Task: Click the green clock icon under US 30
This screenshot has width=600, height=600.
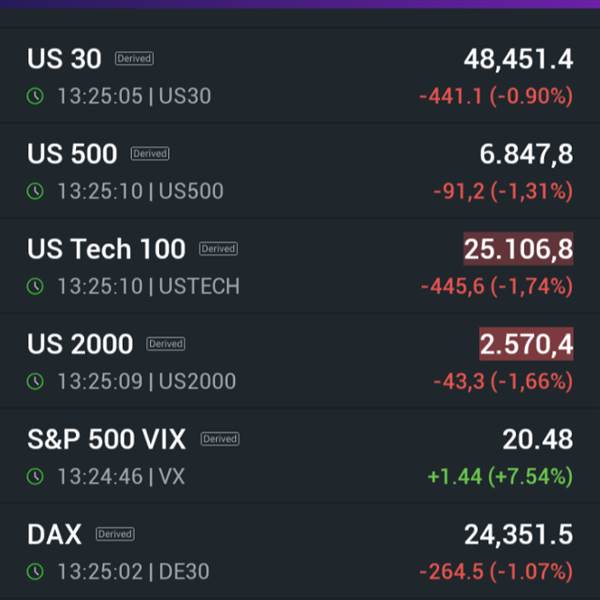Action: click(35, 96)
